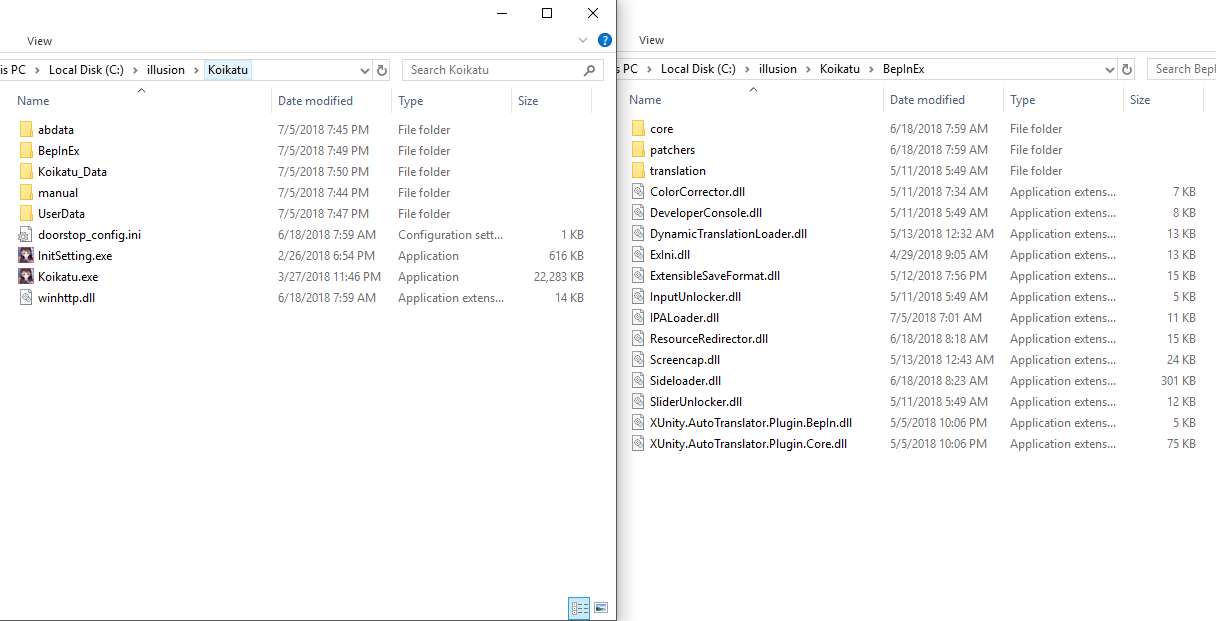
Task: Click BepInEx breadcrumb in right address bar
Action: (904, 69)
